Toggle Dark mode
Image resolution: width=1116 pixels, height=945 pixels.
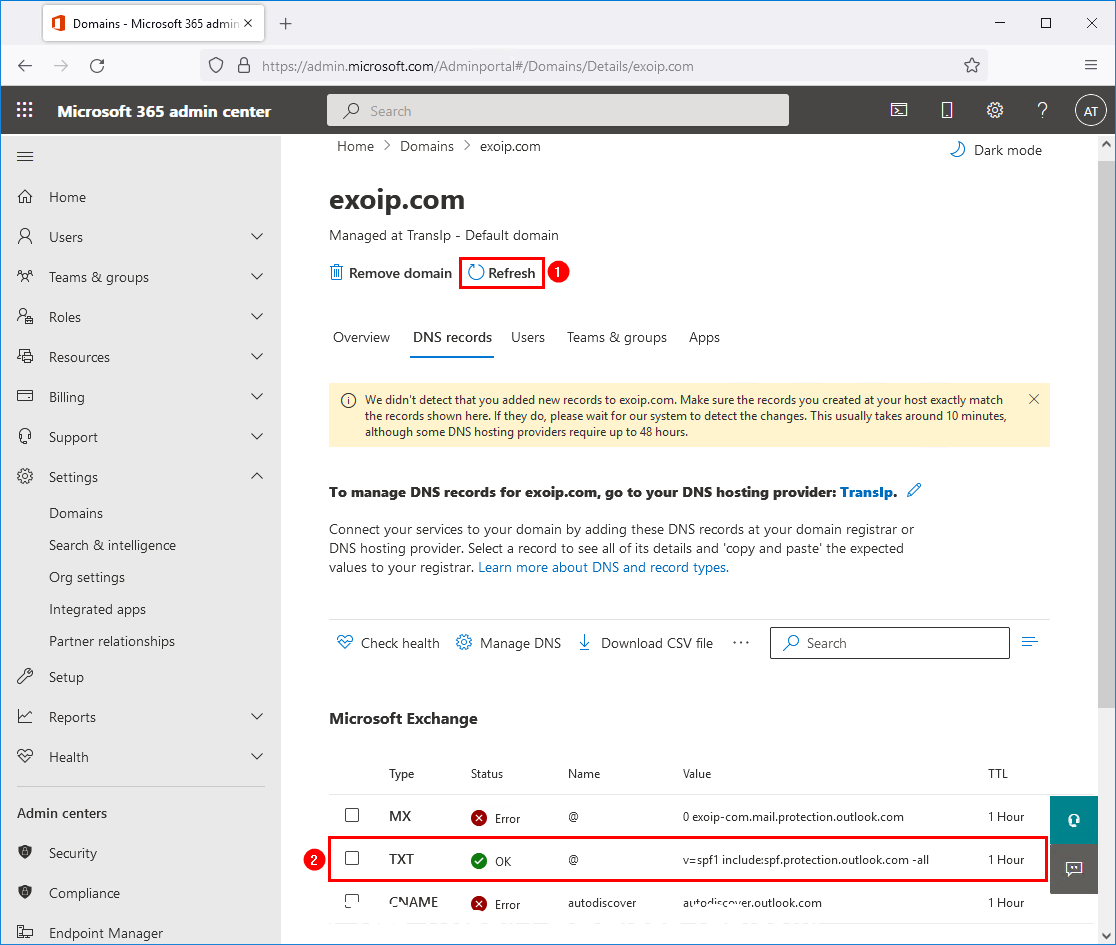[x=996, y=150]
